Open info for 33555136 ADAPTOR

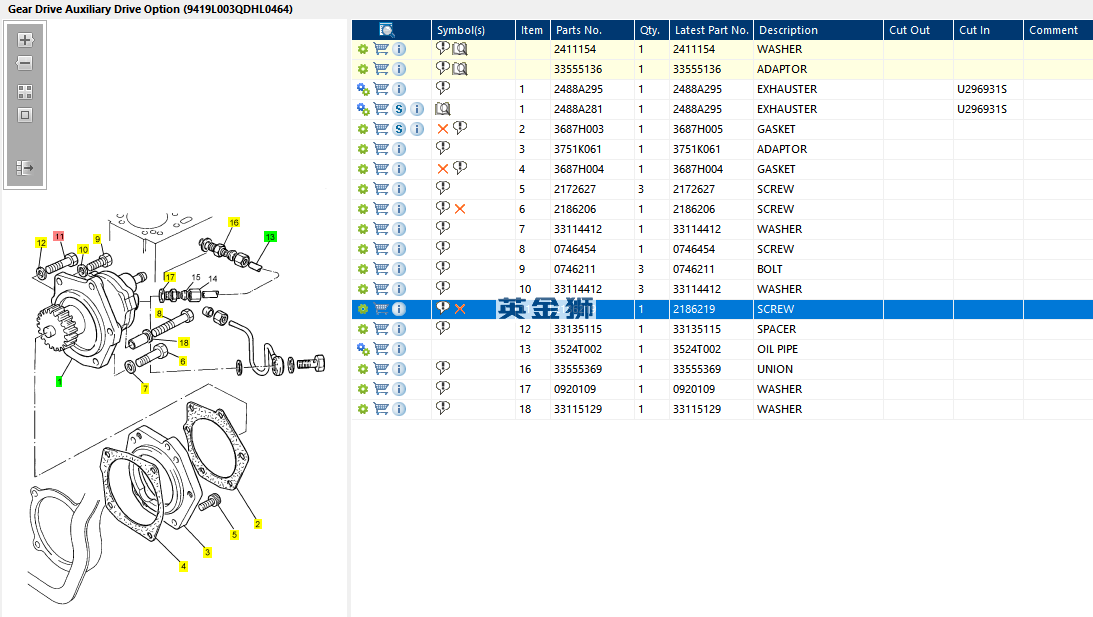[399, 69]
